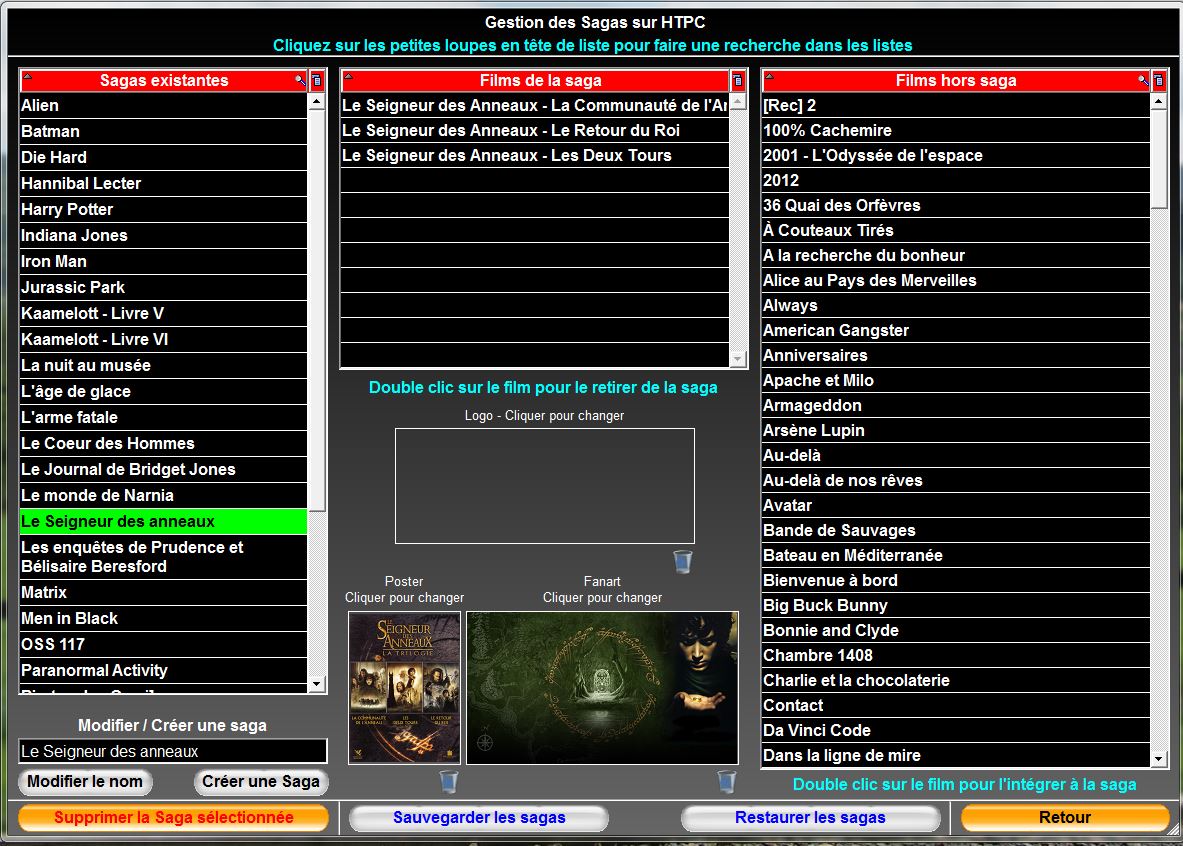1183x846 pixels.
Task: Click the magnifier icon in Films hors saga header
Action: (x=1144, y=81)
